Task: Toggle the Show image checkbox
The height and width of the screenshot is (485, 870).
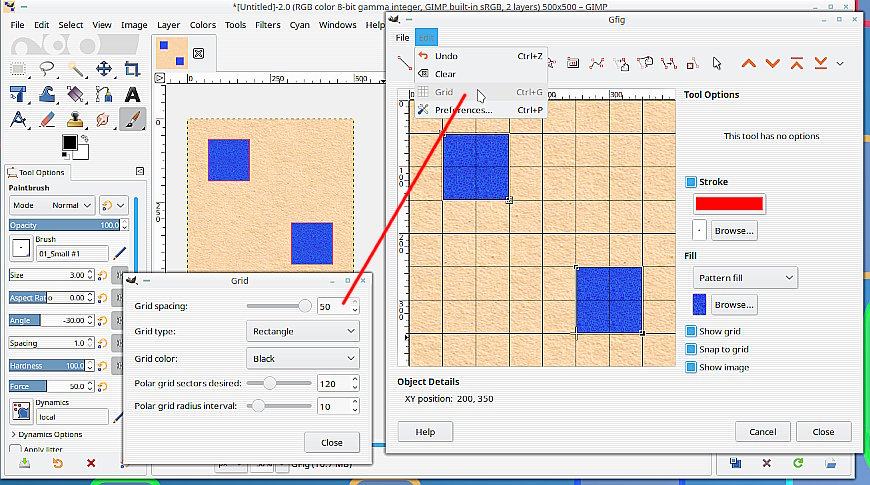Action: (x=691, y=367)
